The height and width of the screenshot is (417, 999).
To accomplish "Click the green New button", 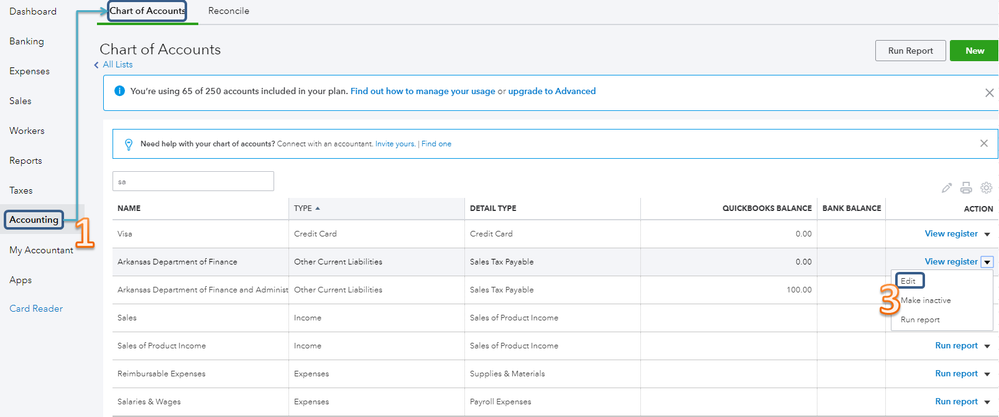I will pos(974,51).
